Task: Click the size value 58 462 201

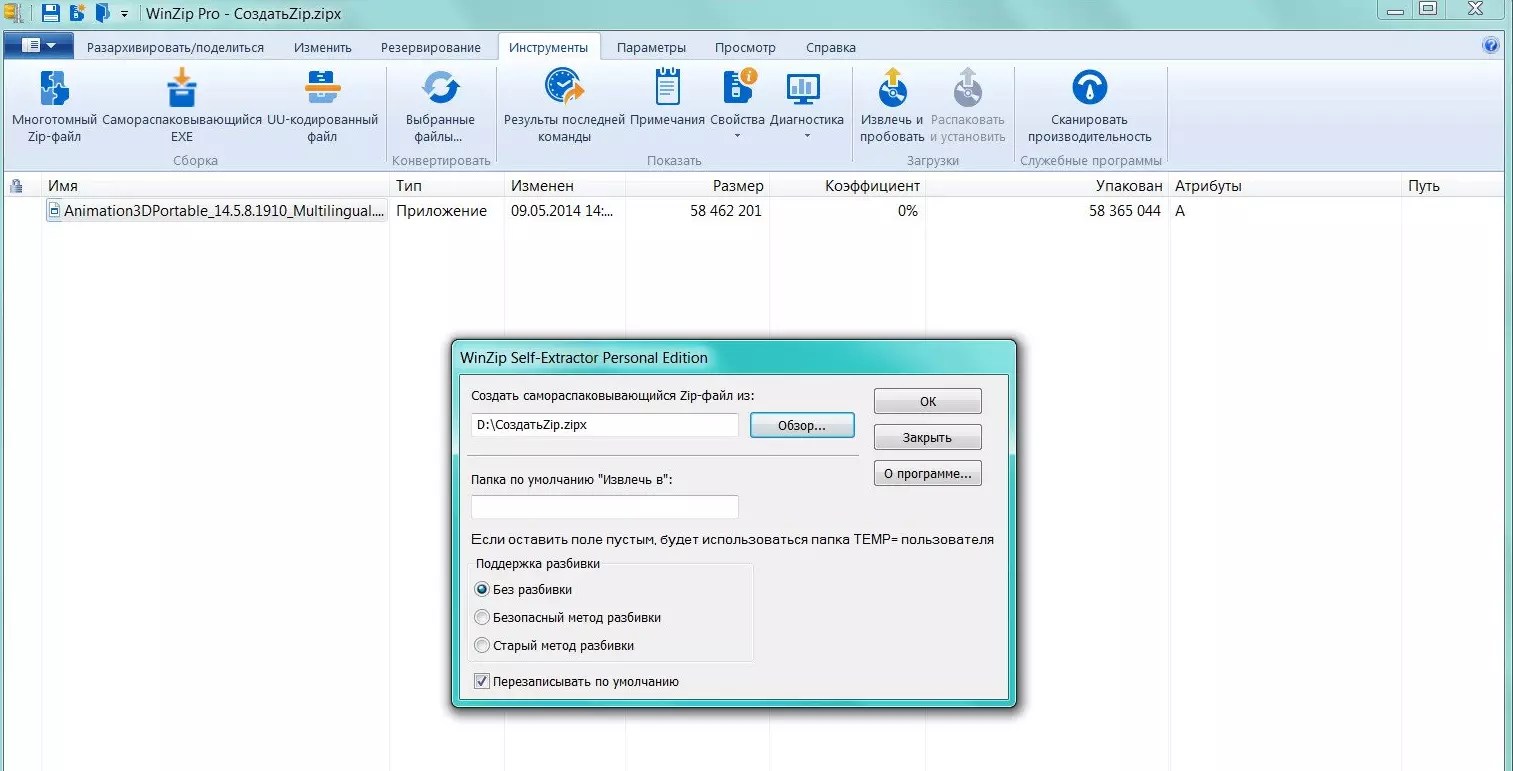Action: tap(726, 211)
